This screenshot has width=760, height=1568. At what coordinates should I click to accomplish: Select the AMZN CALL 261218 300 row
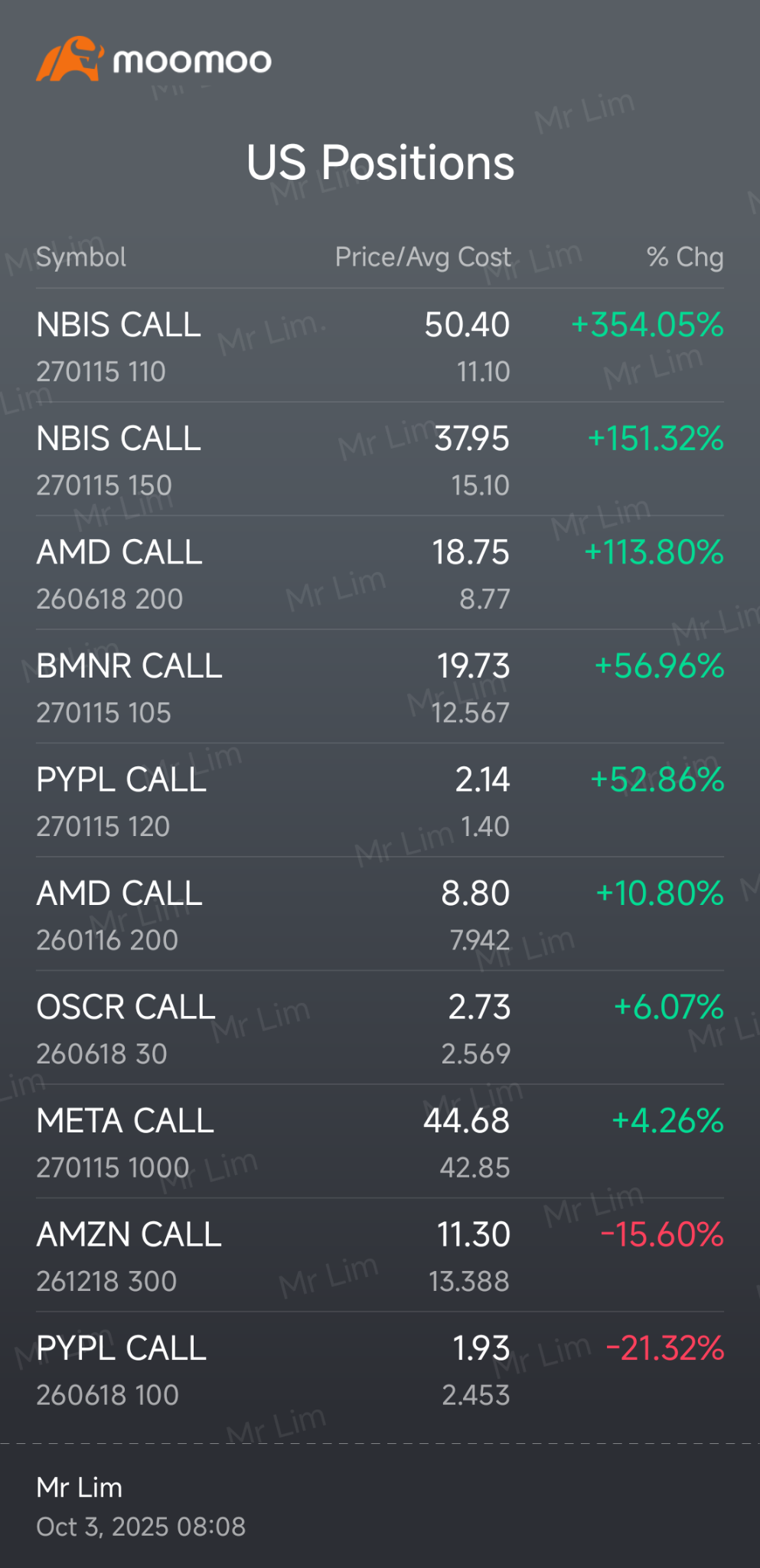129,1256
